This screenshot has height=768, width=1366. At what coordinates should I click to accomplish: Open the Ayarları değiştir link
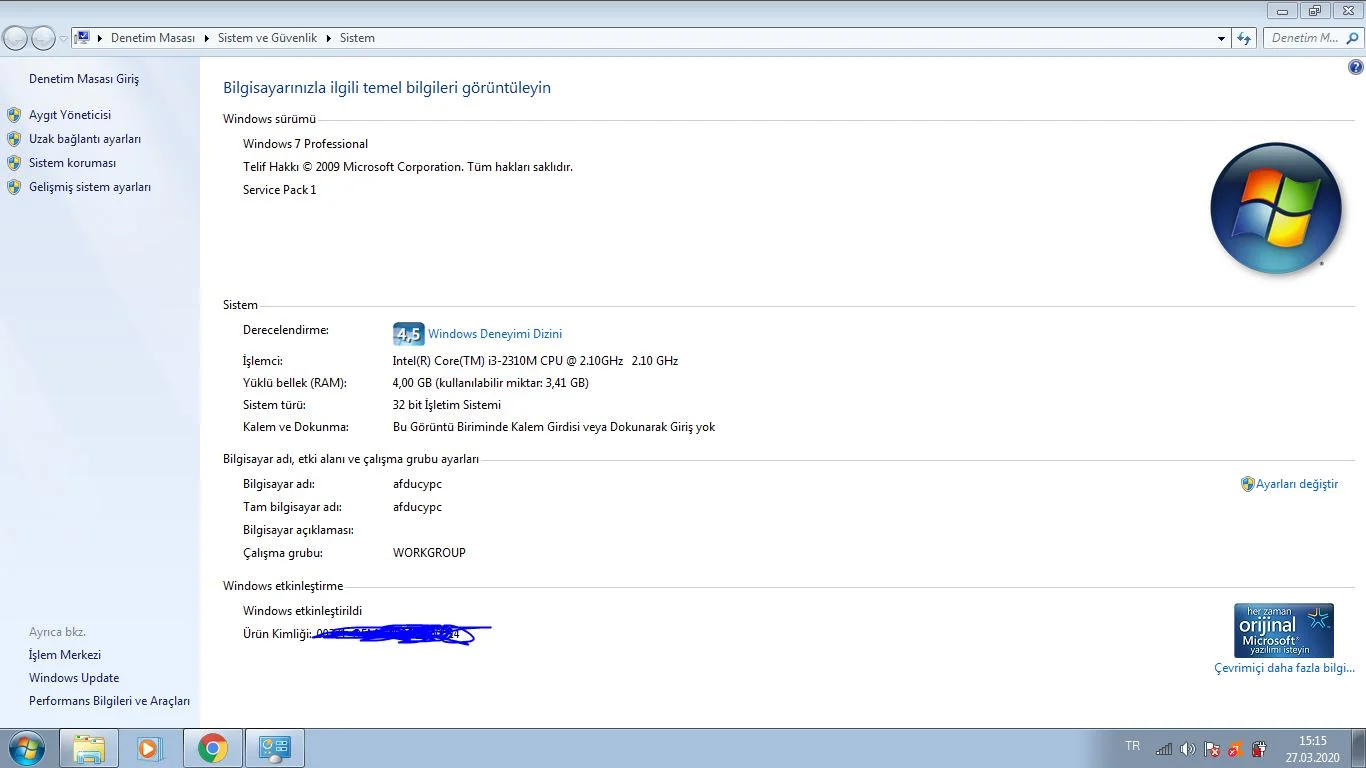pos(1297,484)
